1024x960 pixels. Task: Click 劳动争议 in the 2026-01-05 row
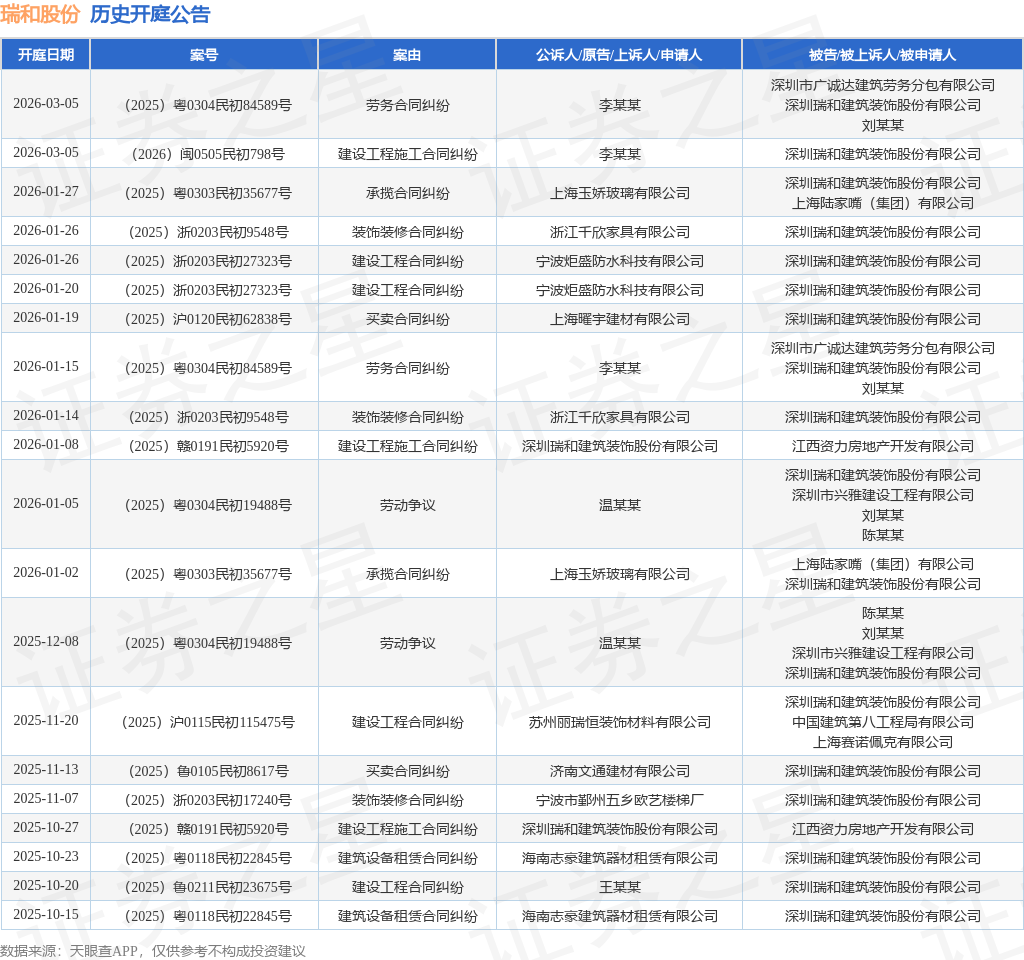(x=407, y=505)
